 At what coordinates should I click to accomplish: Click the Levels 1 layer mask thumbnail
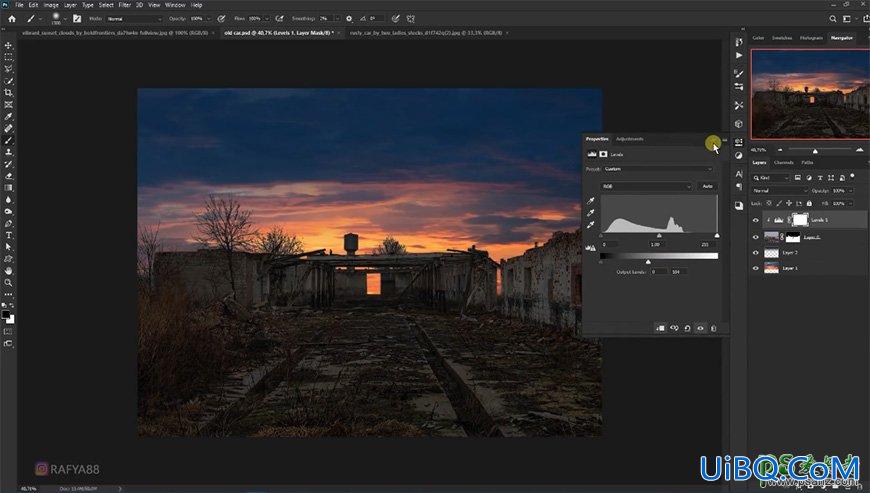(x=800, y=220)
